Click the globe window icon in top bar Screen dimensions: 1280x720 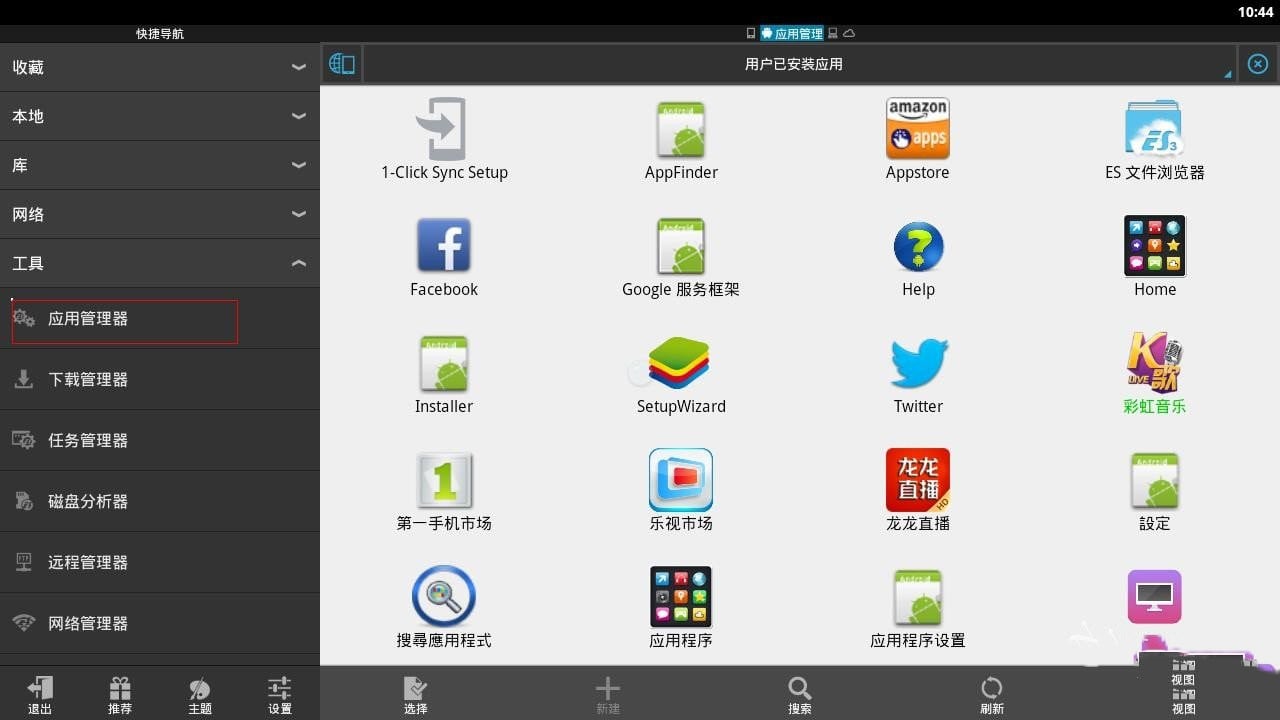click(x=342, y=64)
